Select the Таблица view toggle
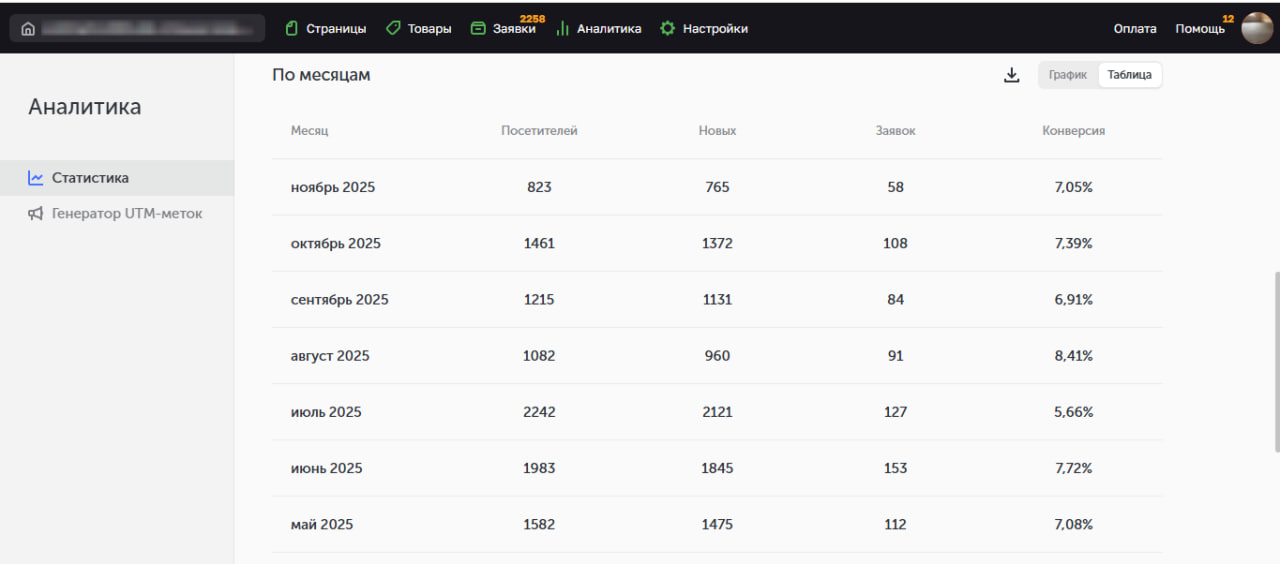 click(1130, 75)
